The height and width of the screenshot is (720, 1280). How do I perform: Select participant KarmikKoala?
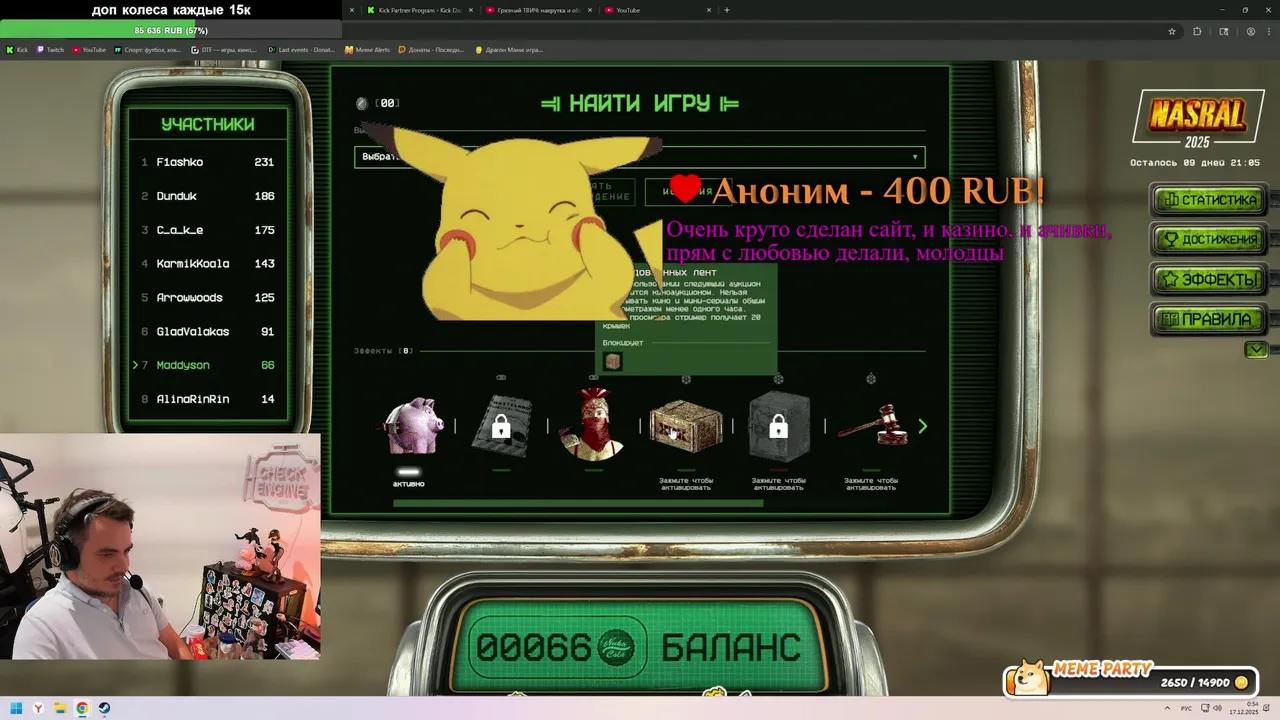click(208, 264)
